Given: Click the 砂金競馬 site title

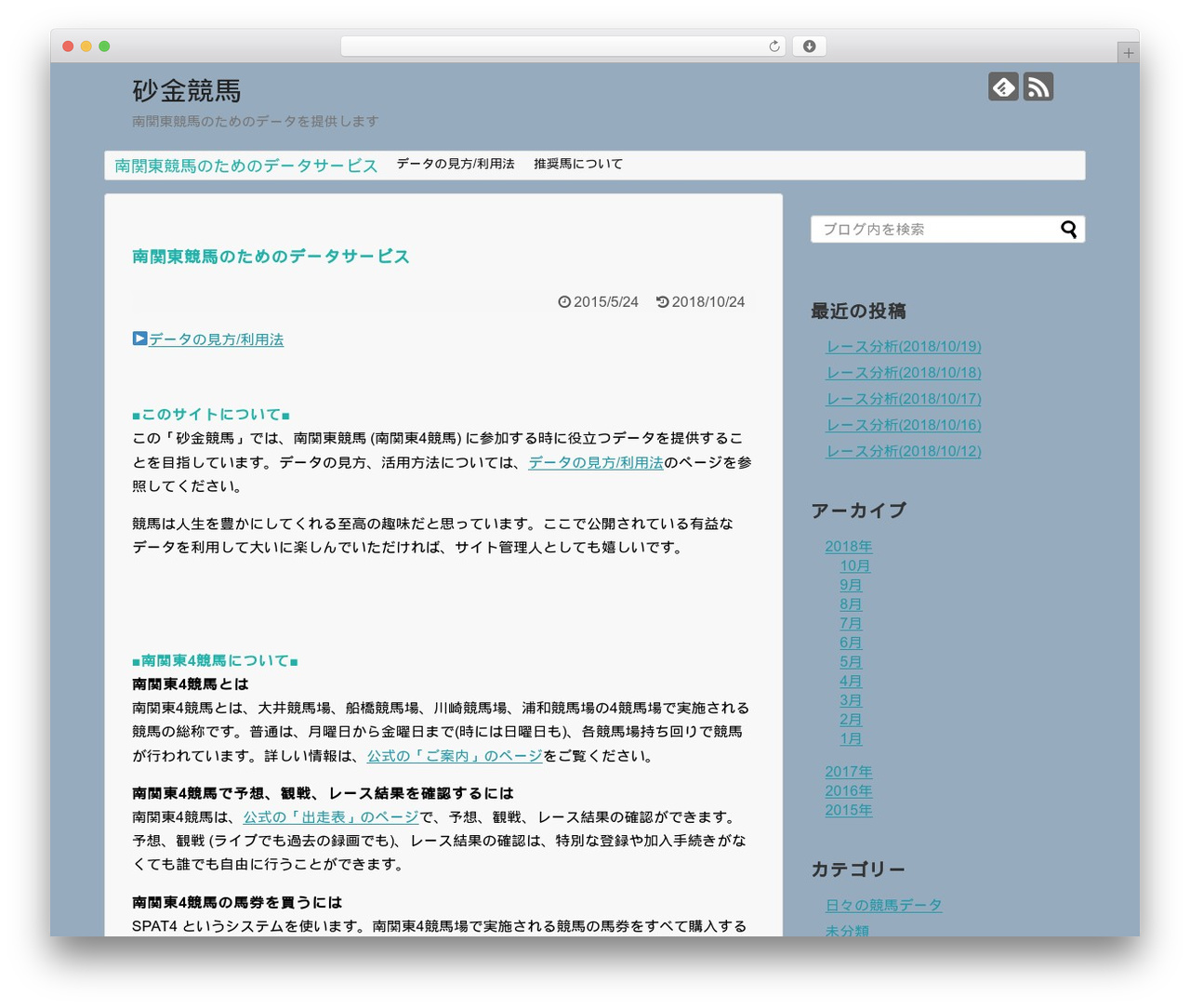Looking at the screenshot, I should click(x=187, y=90).
